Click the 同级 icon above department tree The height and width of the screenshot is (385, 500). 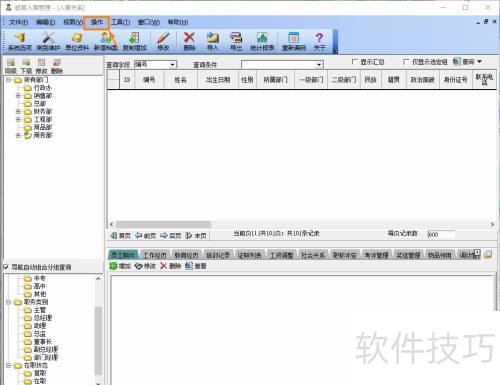tap(11, 66)
